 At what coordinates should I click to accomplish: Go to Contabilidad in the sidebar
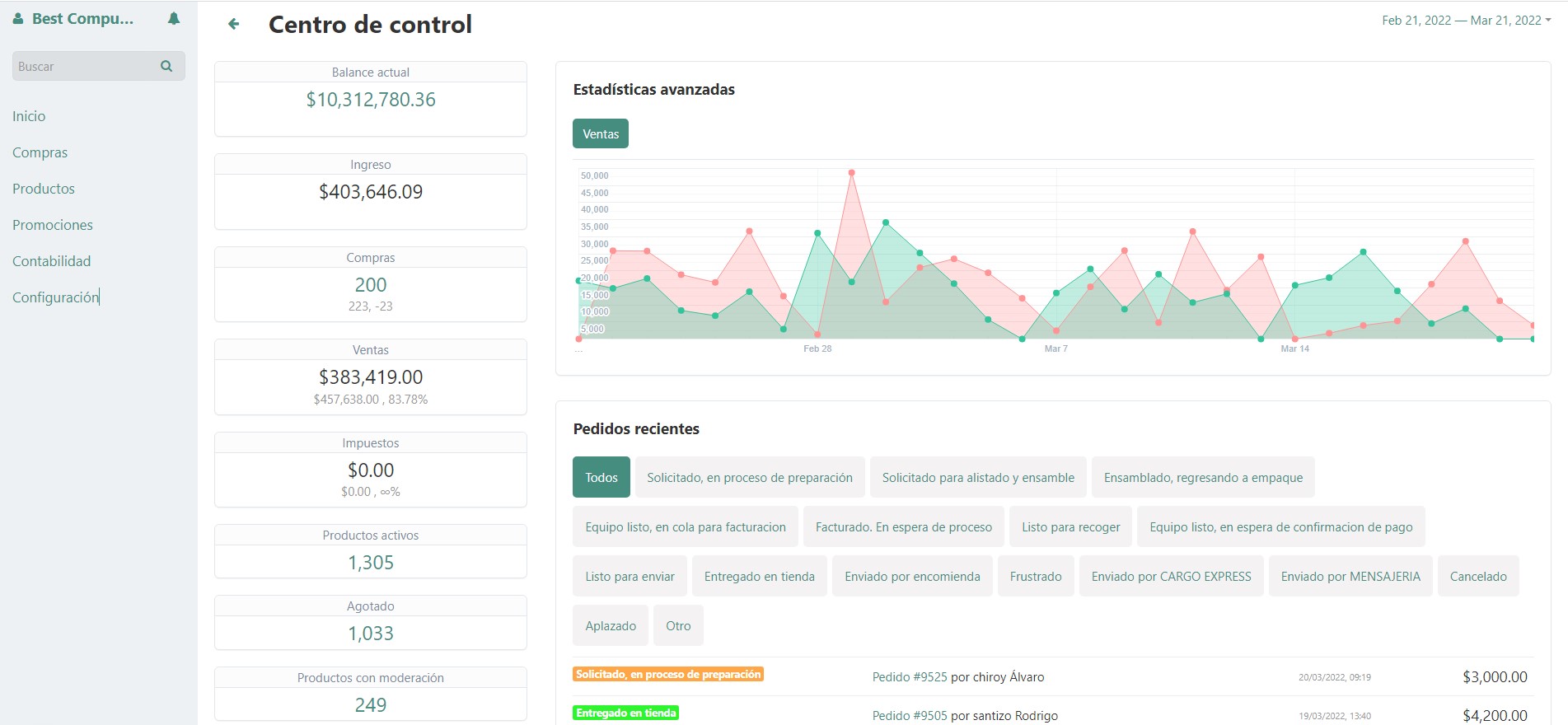[51, 261]
